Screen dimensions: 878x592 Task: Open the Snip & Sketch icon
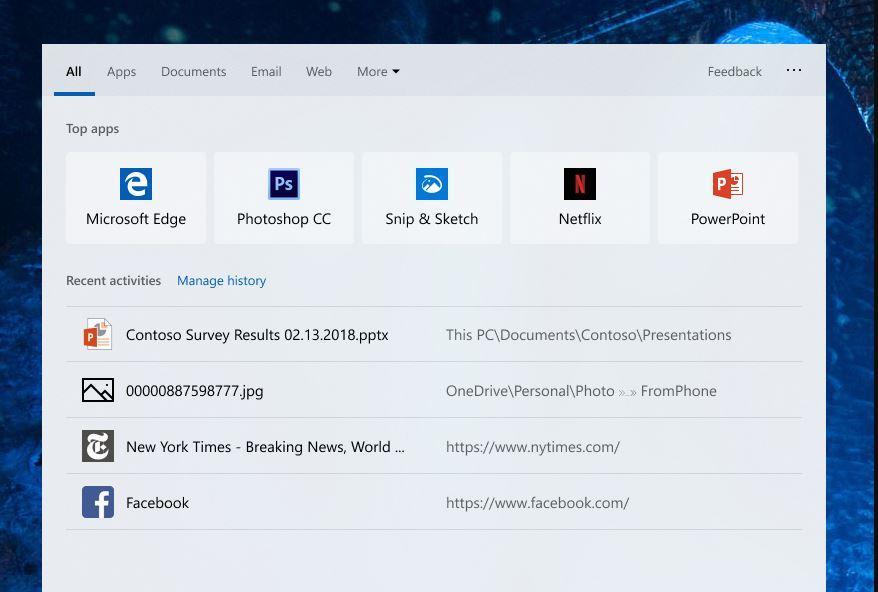click(x=432, y=185)
